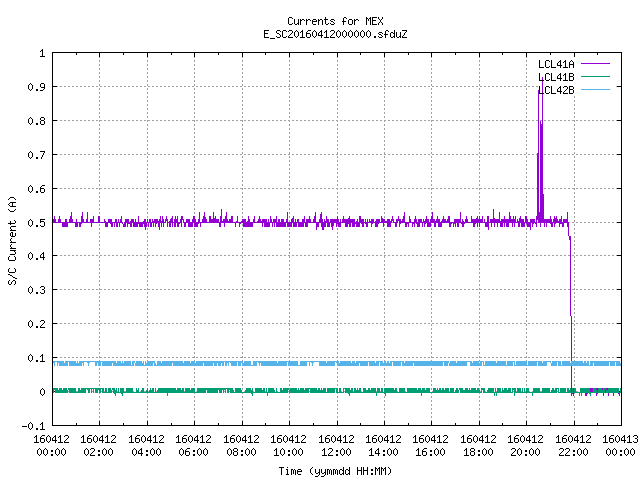The width and height of the screenshot is (640, 480).
Task: Click the 'S/C Current (A)' y-axis label
Action: click(13, 241)
